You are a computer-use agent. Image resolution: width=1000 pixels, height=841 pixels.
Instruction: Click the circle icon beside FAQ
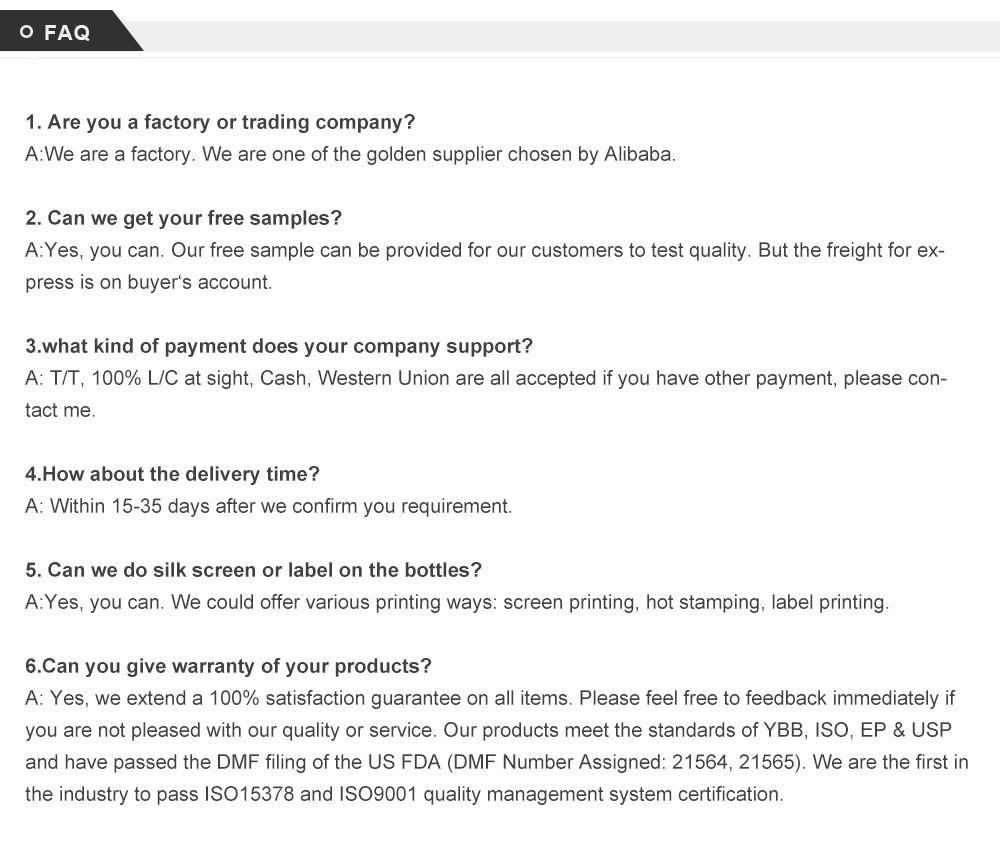click(27, 33)
